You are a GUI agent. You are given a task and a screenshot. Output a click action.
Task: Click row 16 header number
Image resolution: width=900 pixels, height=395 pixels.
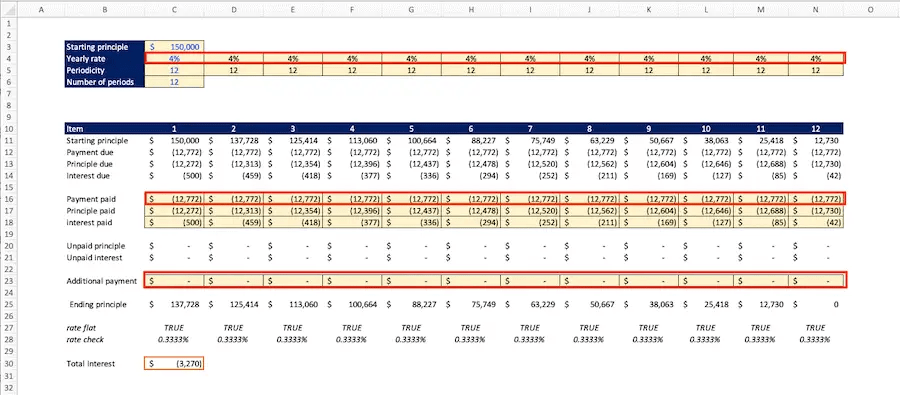tap(9, 199)
